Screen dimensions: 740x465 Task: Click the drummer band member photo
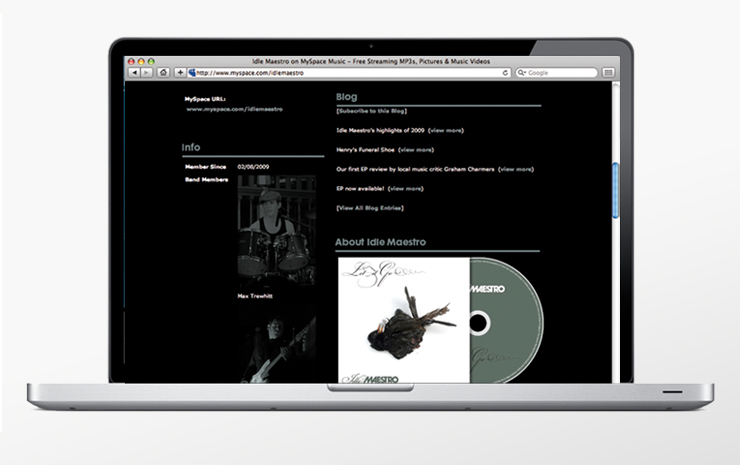coord(277,230)
